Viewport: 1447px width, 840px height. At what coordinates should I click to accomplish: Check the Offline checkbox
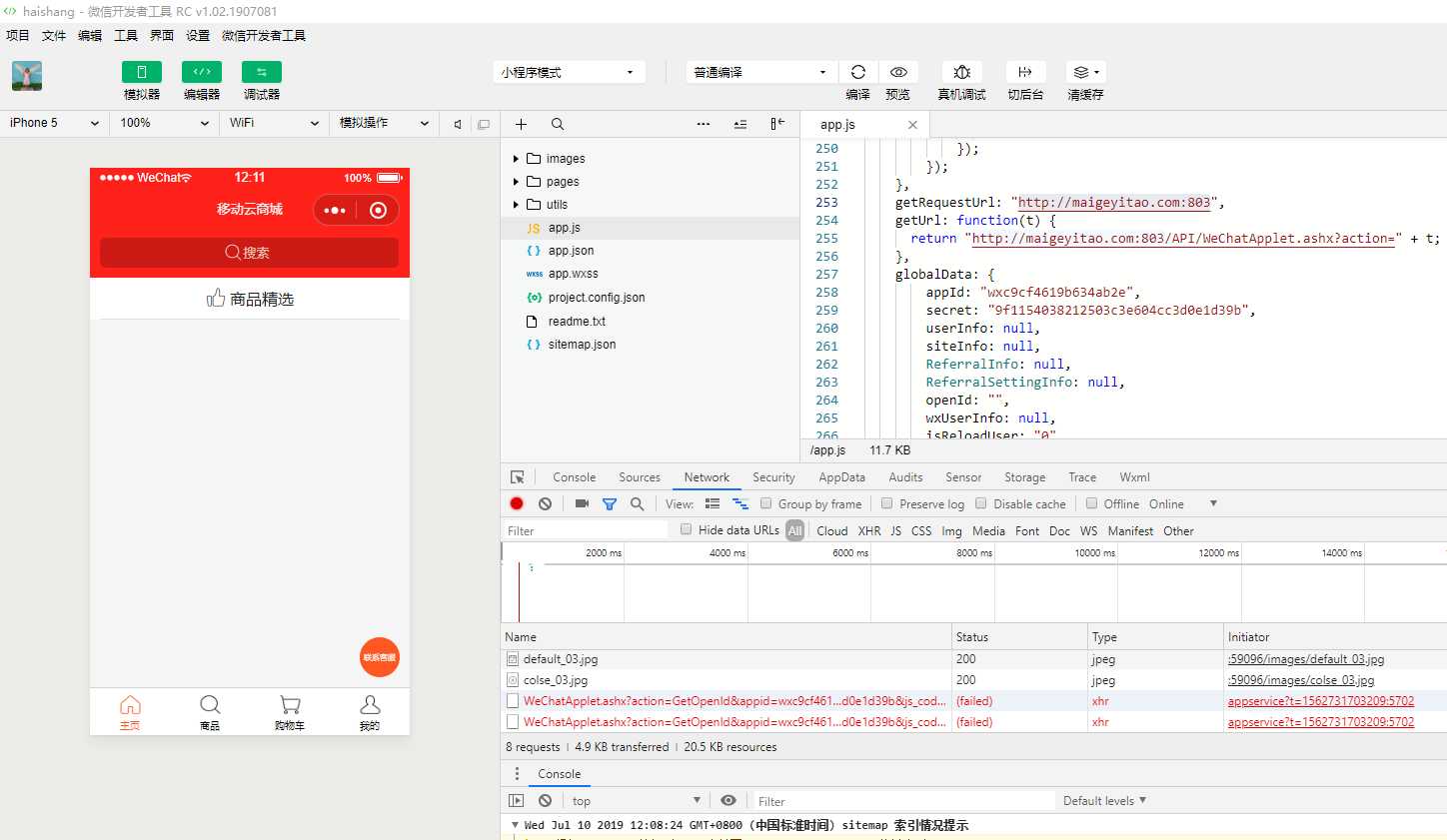[1092, 503]
